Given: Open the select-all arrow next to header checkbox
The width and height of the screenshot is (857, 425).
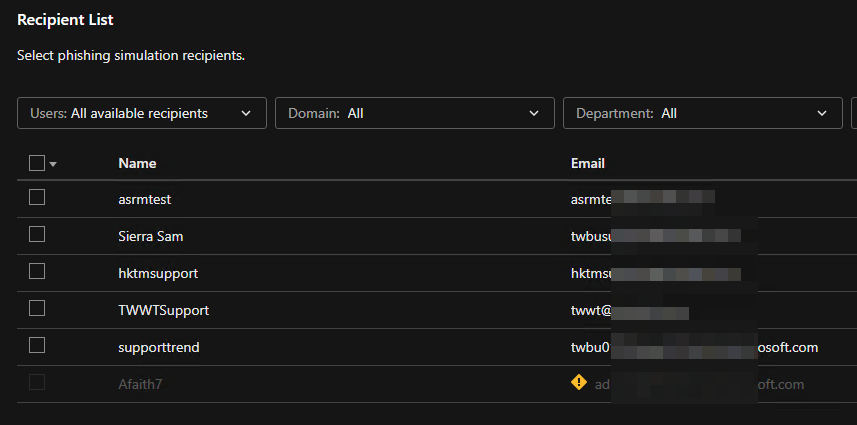Looking at the screenshot, I should point(53,164).
